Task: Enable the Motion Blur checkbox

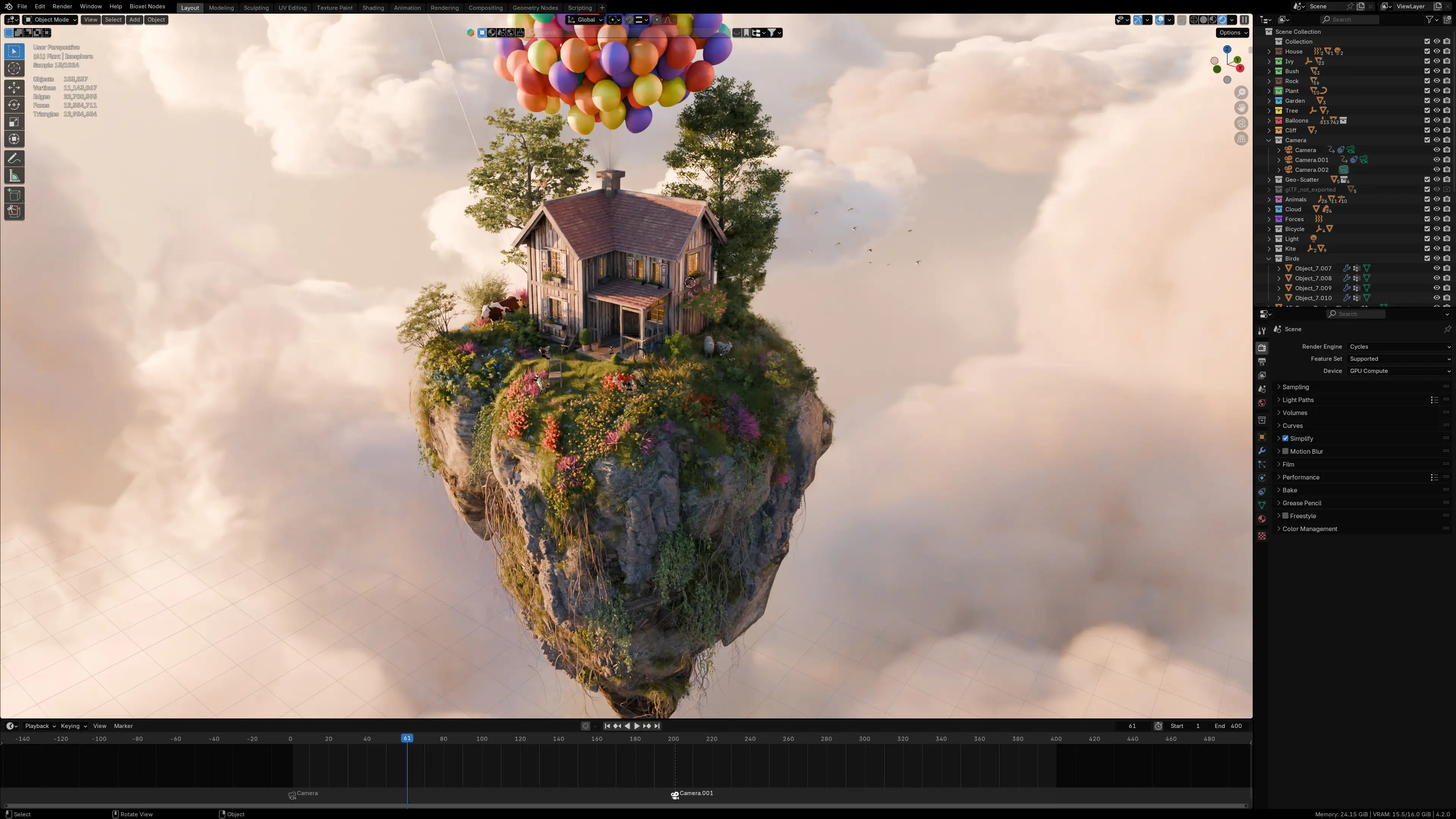Action: tap(1285, 451)
